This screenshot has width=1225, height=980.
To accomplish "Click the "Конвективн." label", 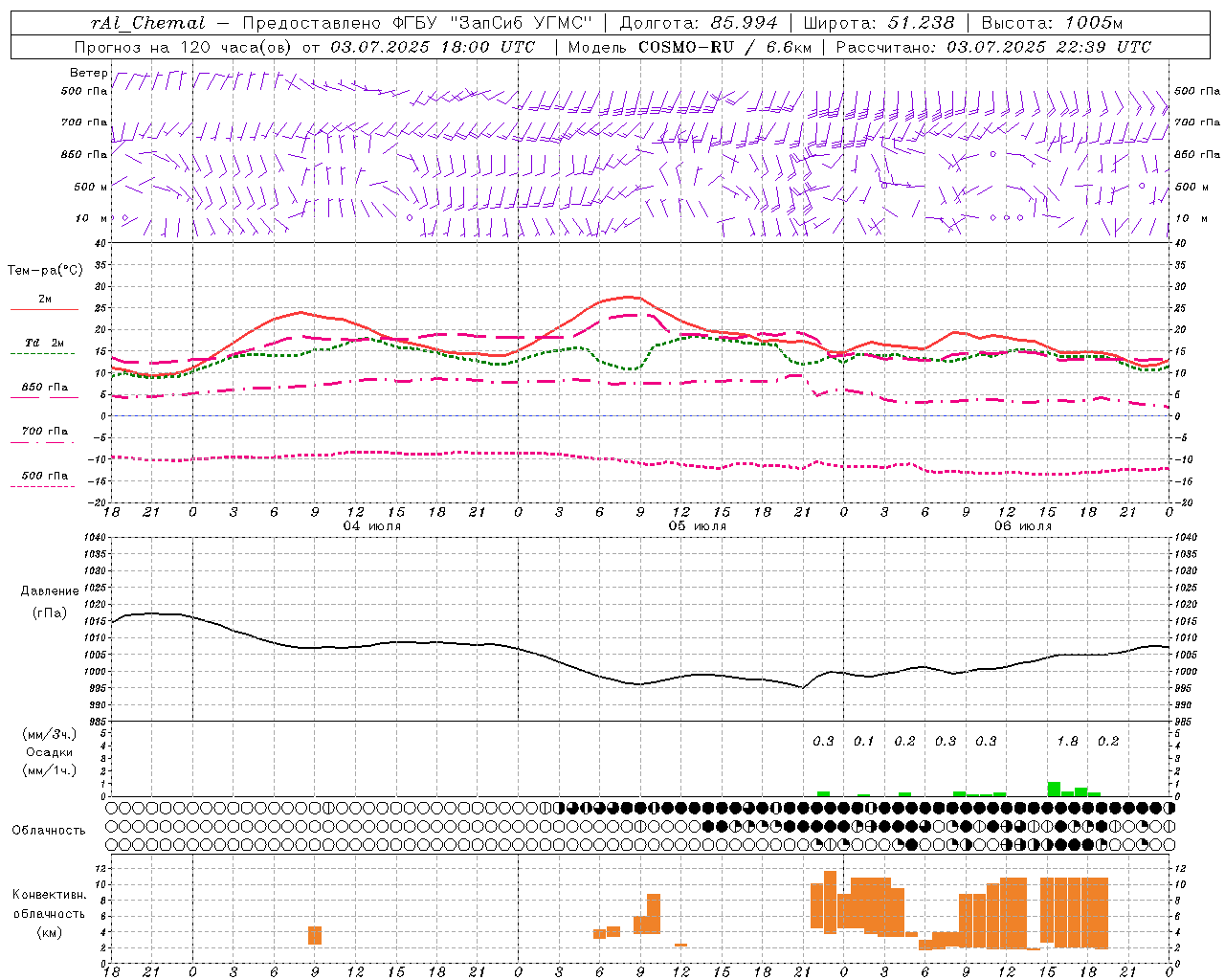I will pos(49,895).
